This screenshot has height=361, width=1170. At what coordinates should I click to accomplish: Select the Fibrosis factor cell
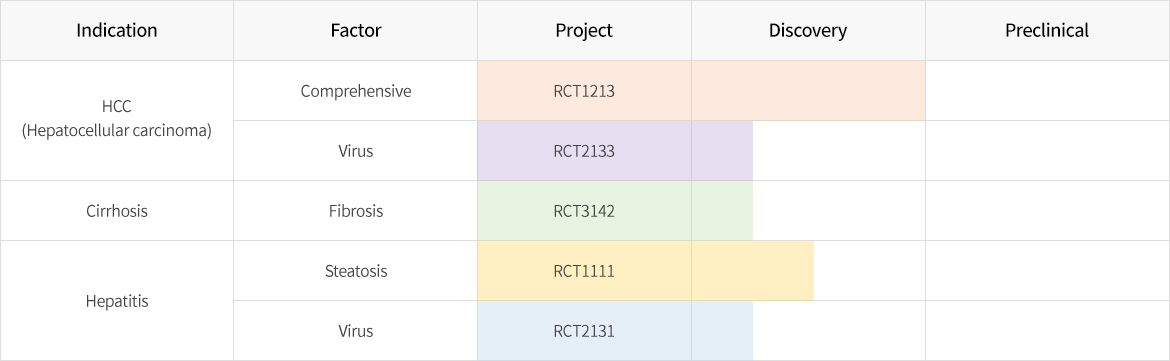(355, 210)
